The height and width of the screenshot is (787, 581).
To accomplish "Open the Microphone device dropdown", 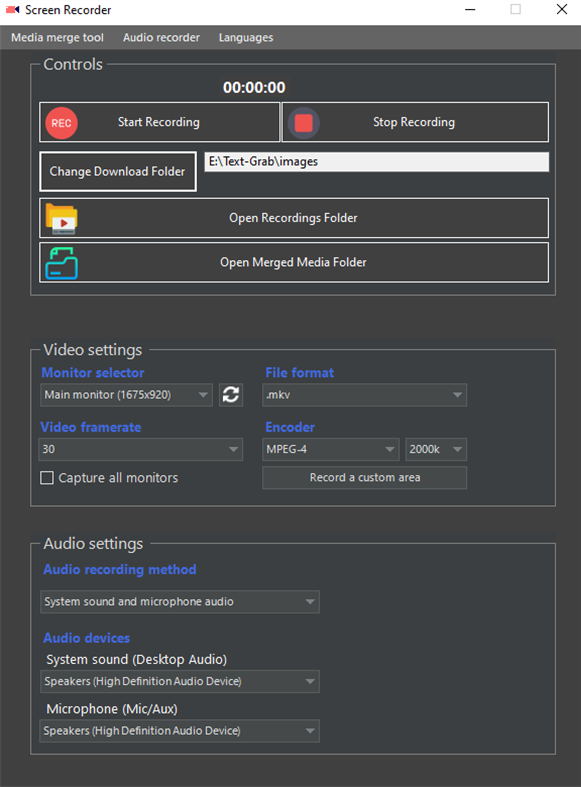I will pos(180,731).
